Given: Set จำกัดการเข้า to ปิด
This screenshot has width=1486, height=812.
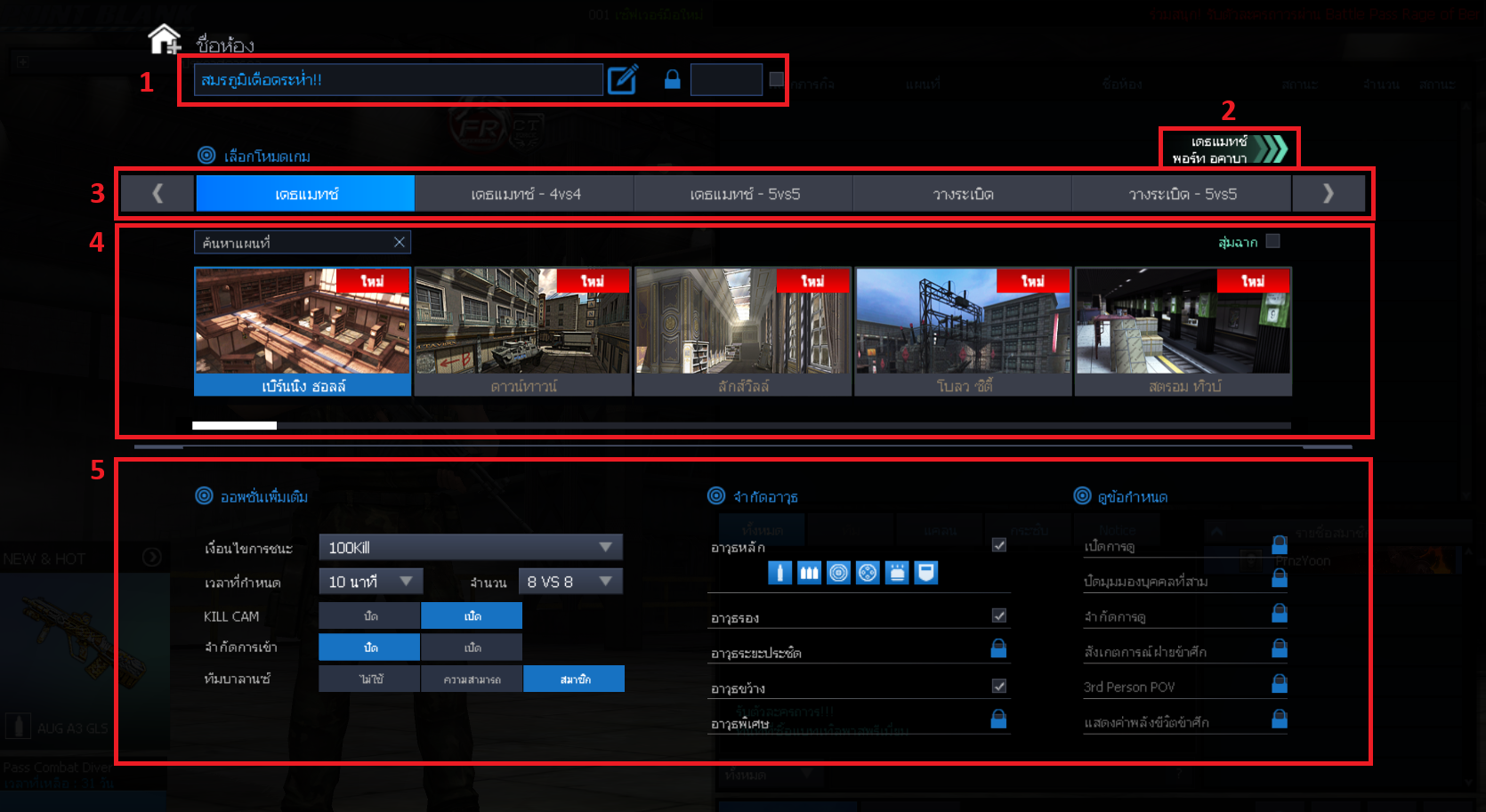Looking at the screenshot, I should point(369,647).
